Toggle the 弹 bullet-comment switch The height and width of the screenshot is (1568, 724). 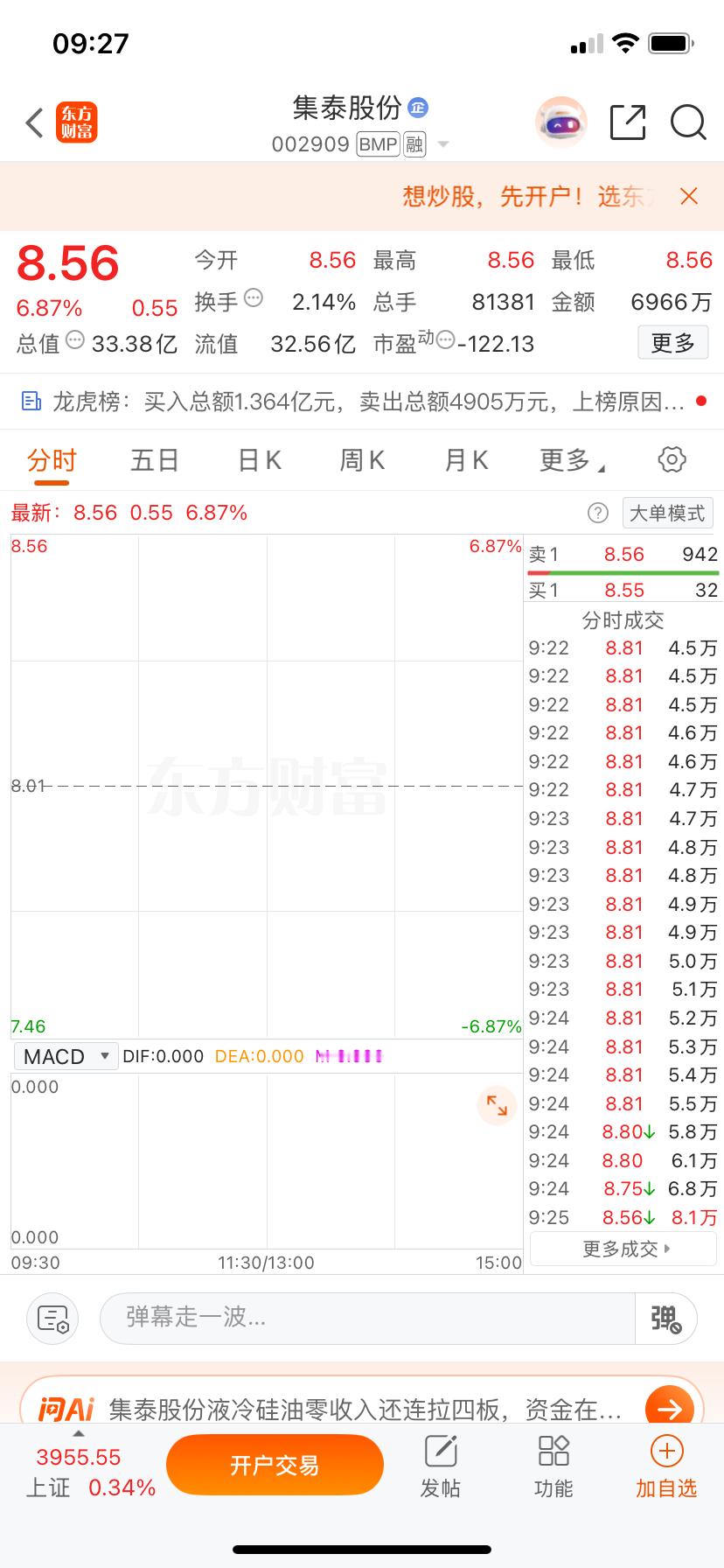pos(665,1318)
